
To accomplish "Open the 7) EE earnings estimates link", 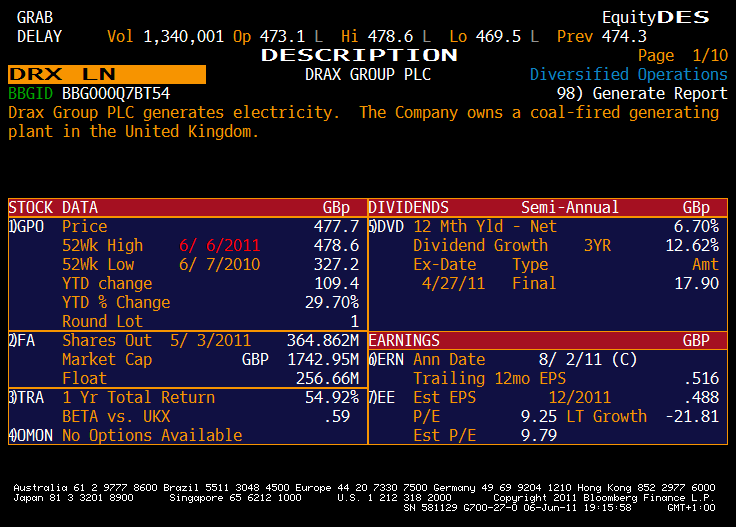I will (382, 397).
